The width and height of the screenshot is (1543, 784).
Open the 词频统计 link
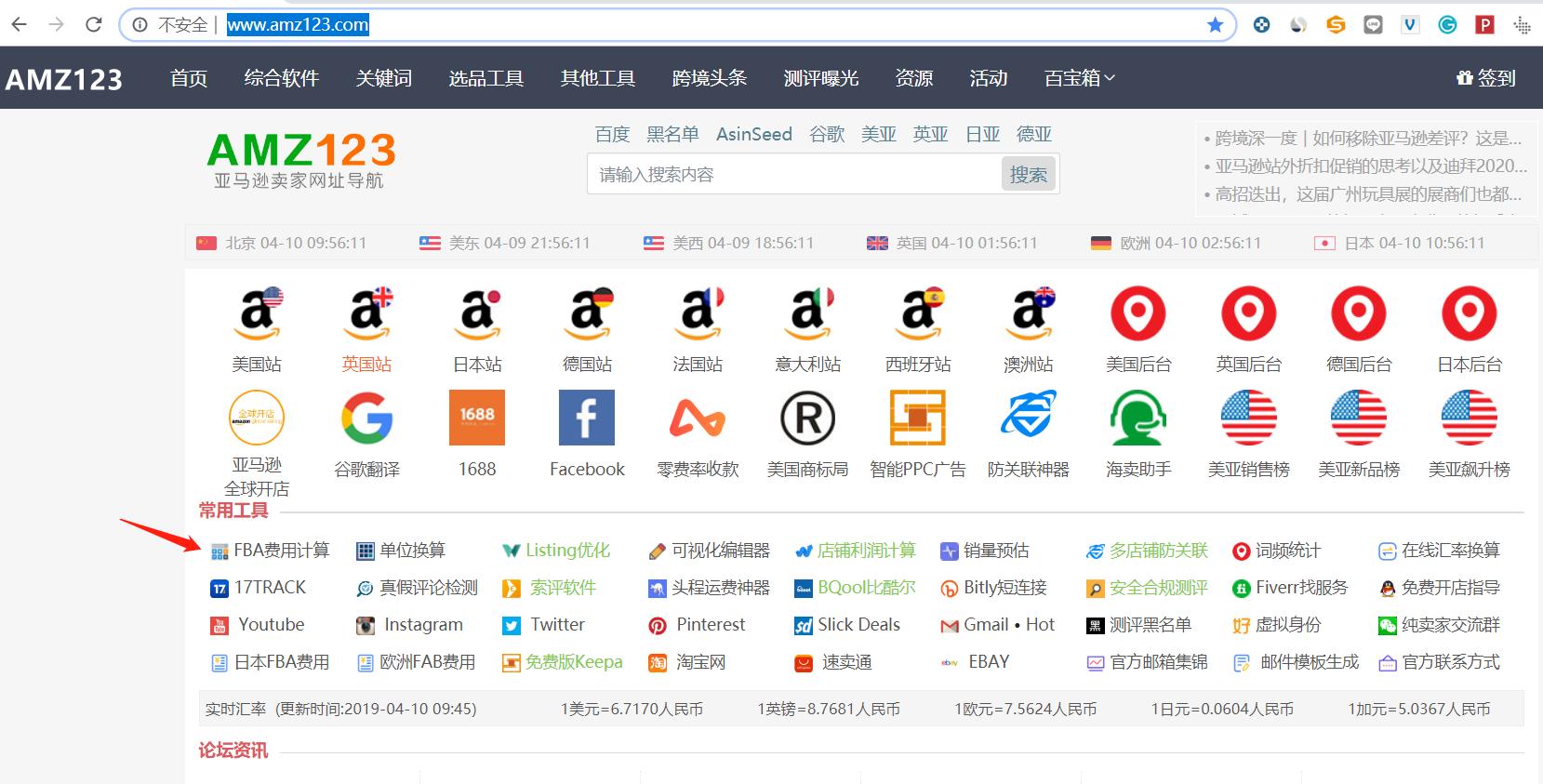tap(1277, 551)
